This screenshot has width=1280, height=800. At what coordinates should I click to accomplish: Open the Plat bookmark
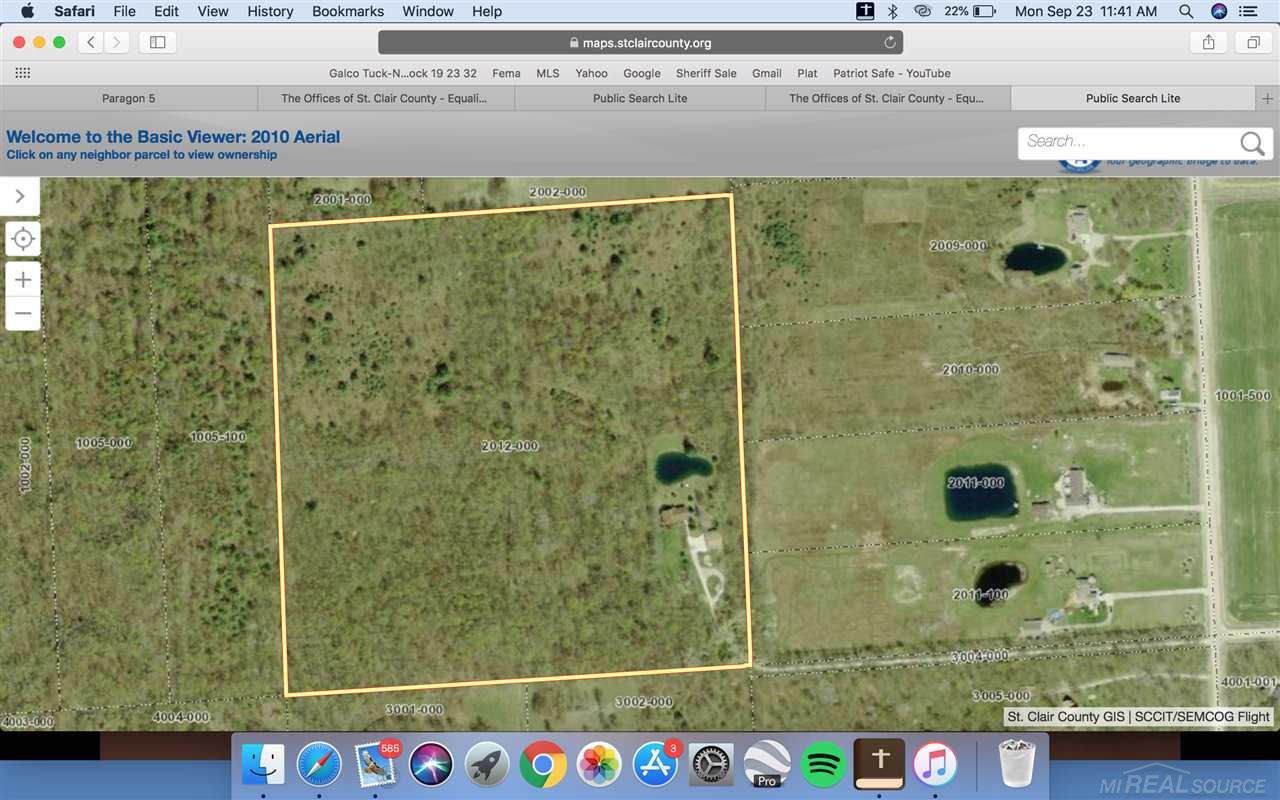[807, 73]
